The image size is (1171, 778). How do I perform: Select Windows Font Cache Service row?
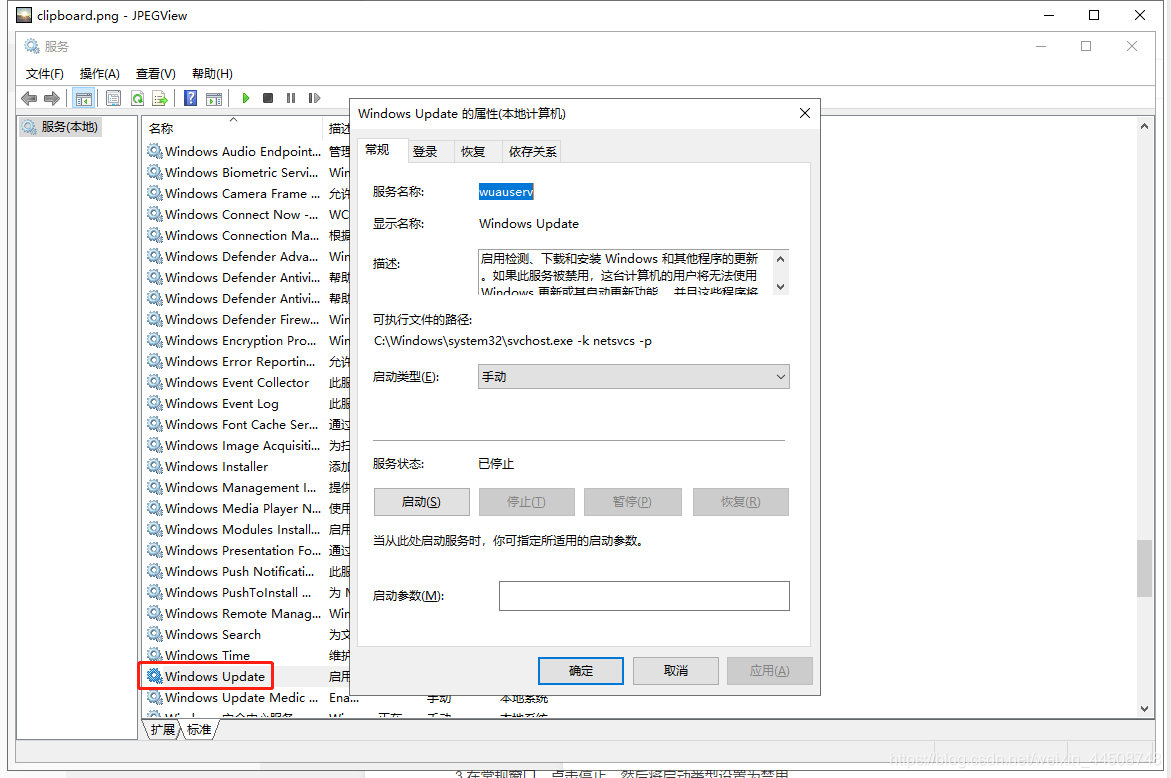[241, 424]
